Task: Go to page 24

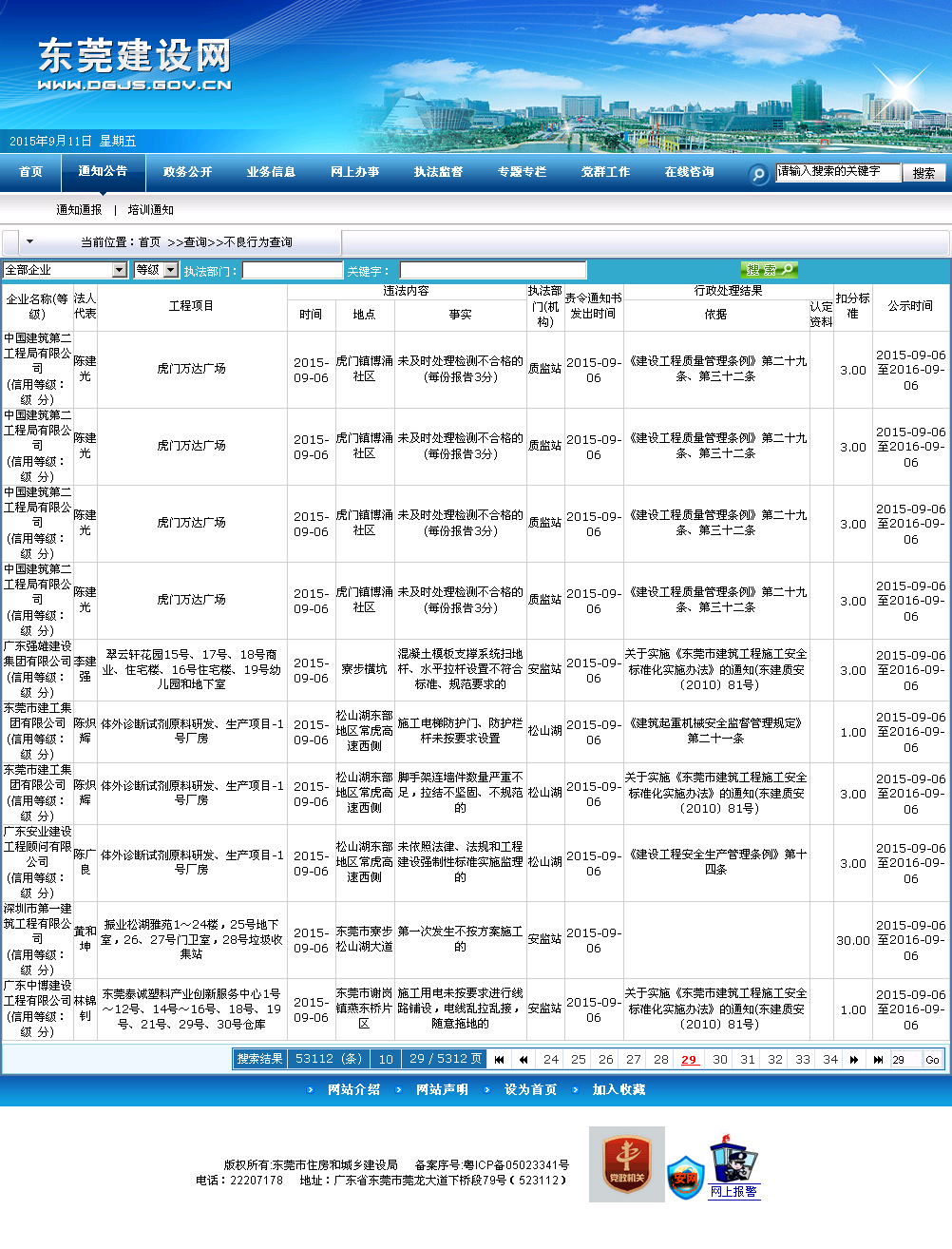Action: (551, 1059)
